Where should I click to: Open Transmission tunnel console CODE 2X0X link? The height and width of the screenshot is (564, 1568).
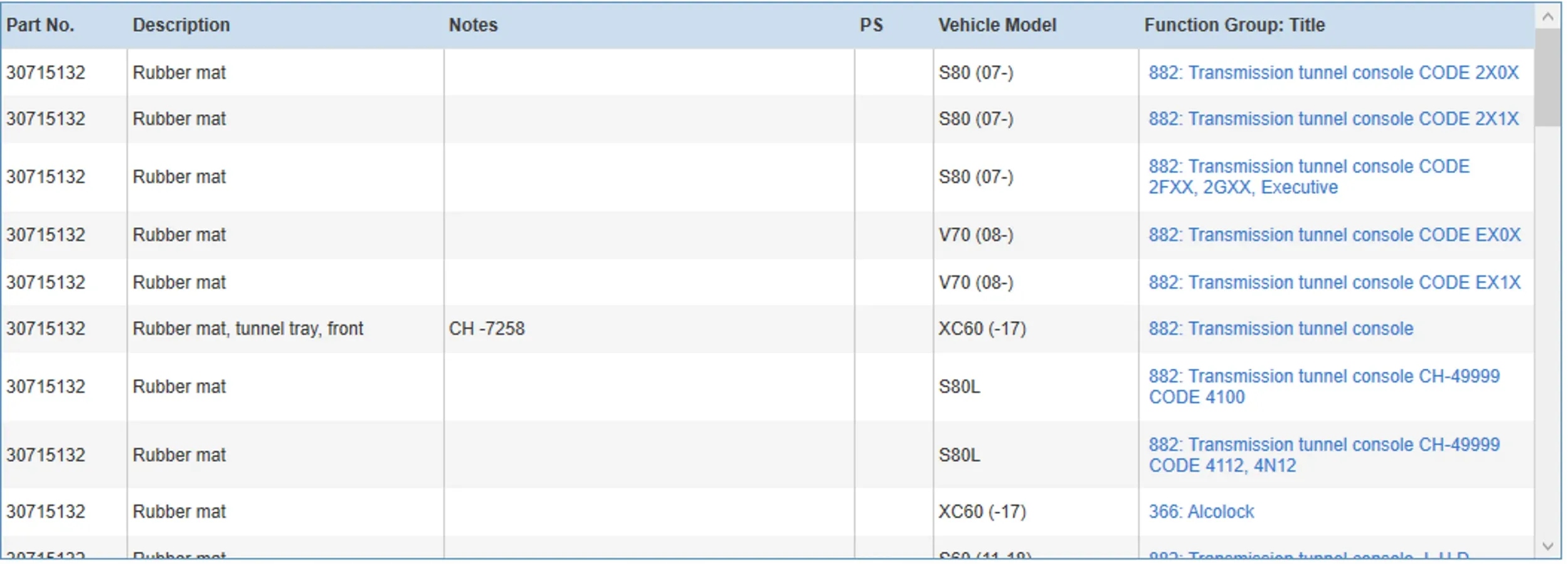pos(1333,73)
